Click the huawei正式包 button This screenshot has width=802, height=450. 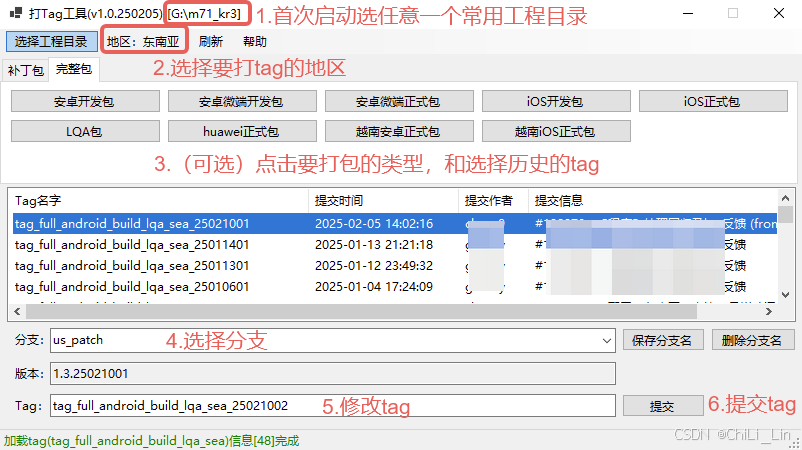pyautogui.click(x=242, y=131)
